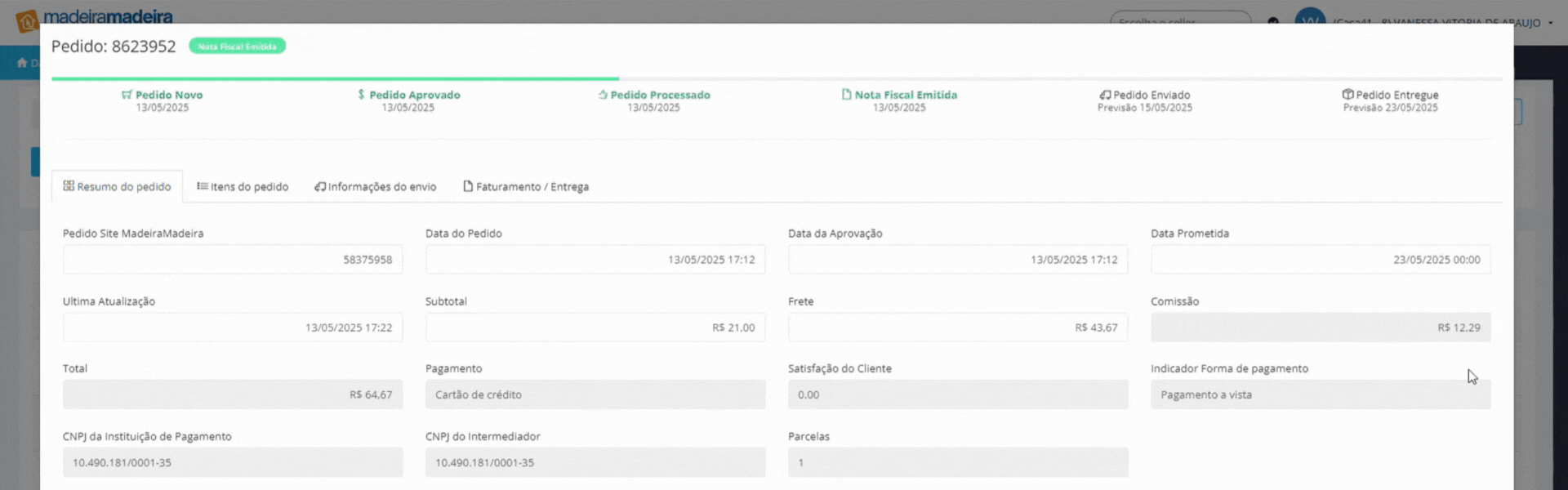Click the Previsão 23/05/2025 text
1568x490 pixels.
[x=1391, y=108]
